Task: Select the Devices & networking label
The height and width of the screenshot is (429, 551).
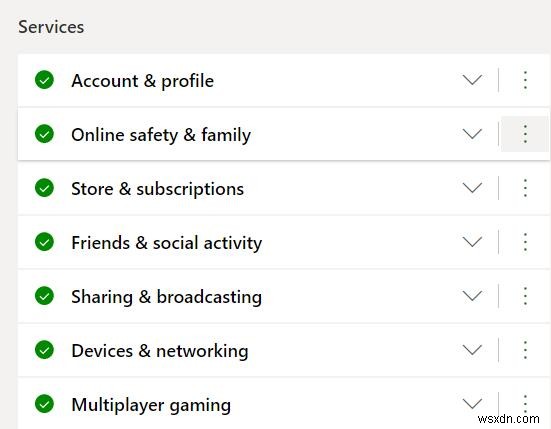Action: click(160, 351)
